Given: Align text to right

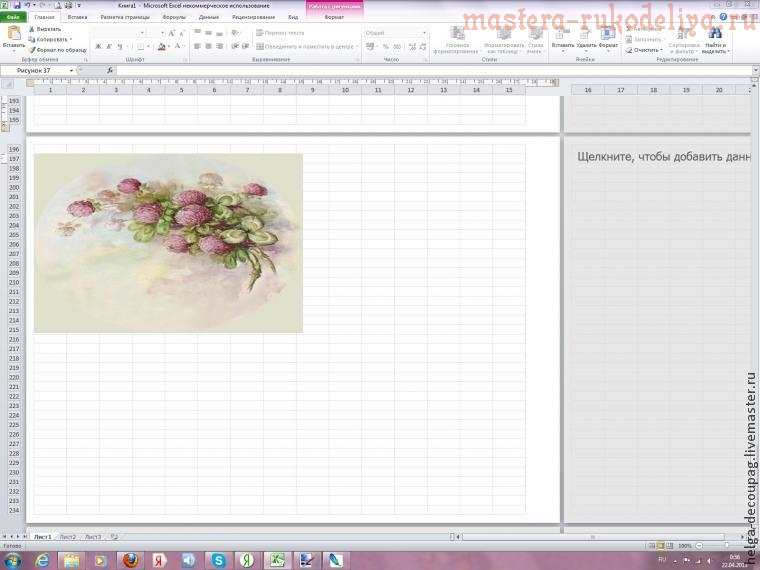Looking at the screenshot, I should point(220,46).
